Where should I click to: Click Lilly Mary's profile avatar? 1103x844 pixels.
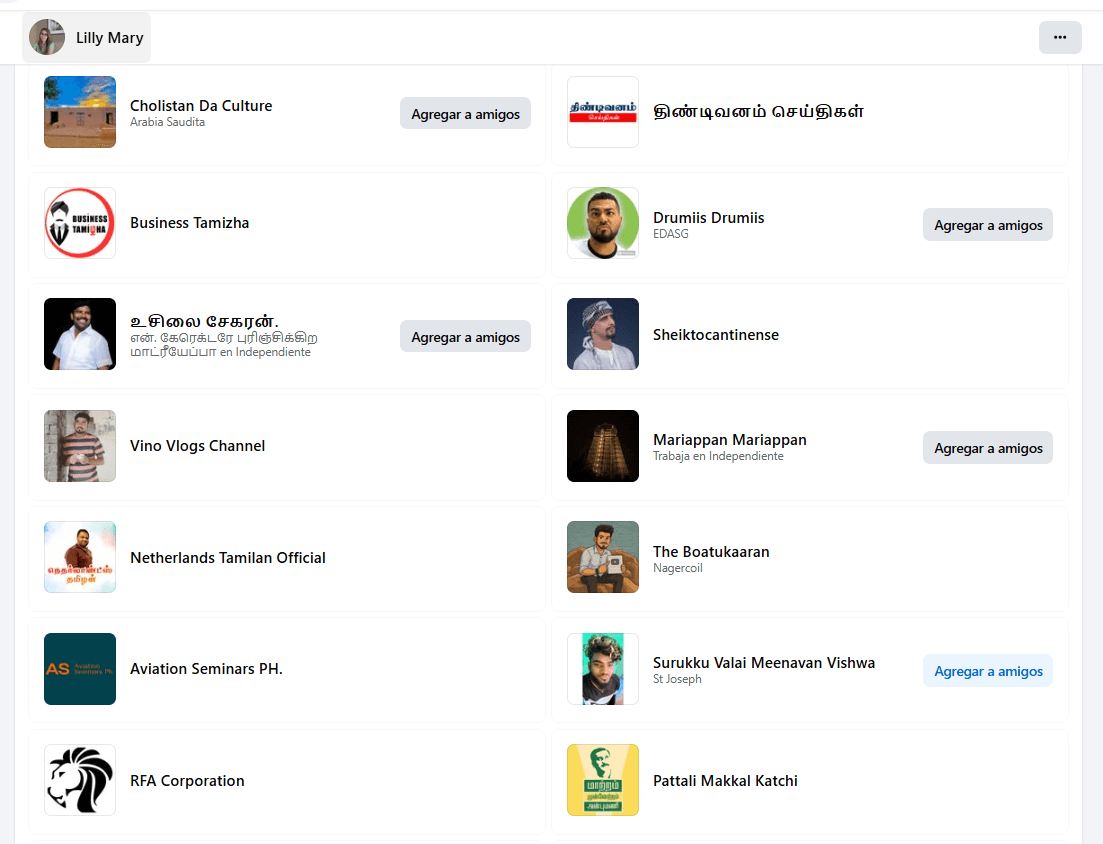point(47,37)
